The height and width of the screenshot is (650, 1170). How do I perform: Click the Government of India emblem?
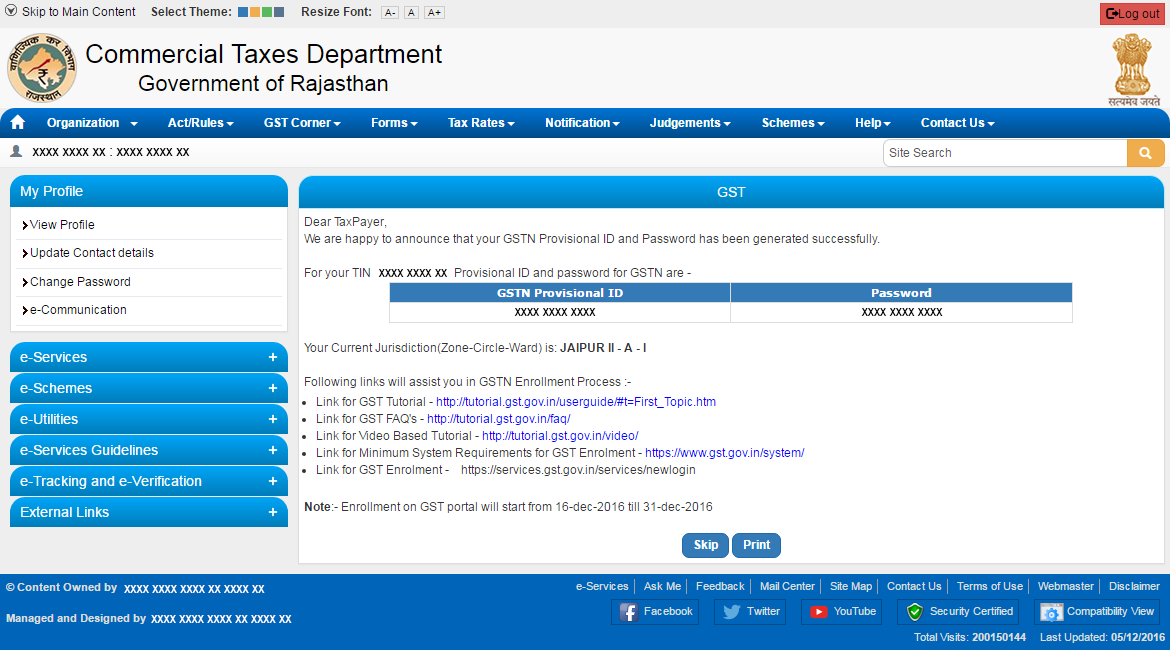[x=1134, y=68]
